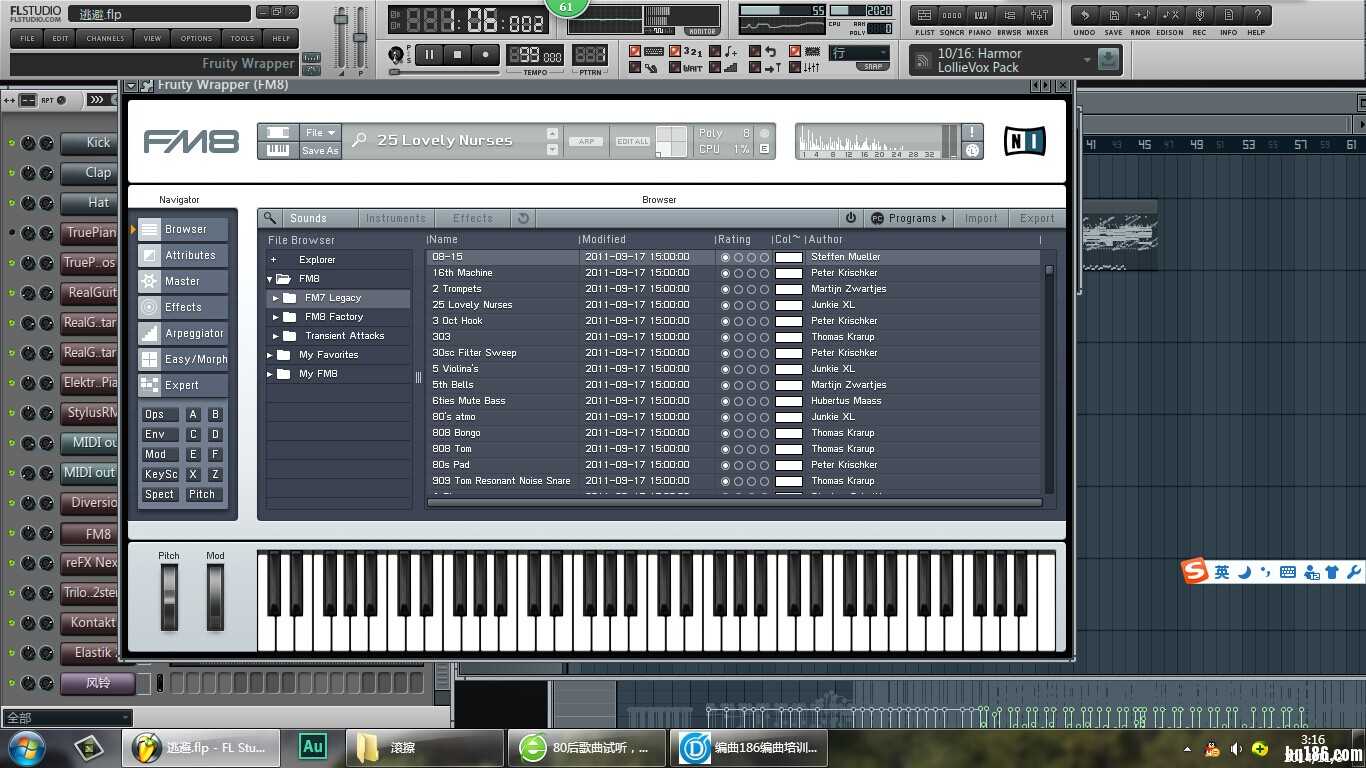This screenshot has height=768, width=1366.
Task: Open the FL Studio browser (BRWSR)
Action: click(x=1010, y=15)
